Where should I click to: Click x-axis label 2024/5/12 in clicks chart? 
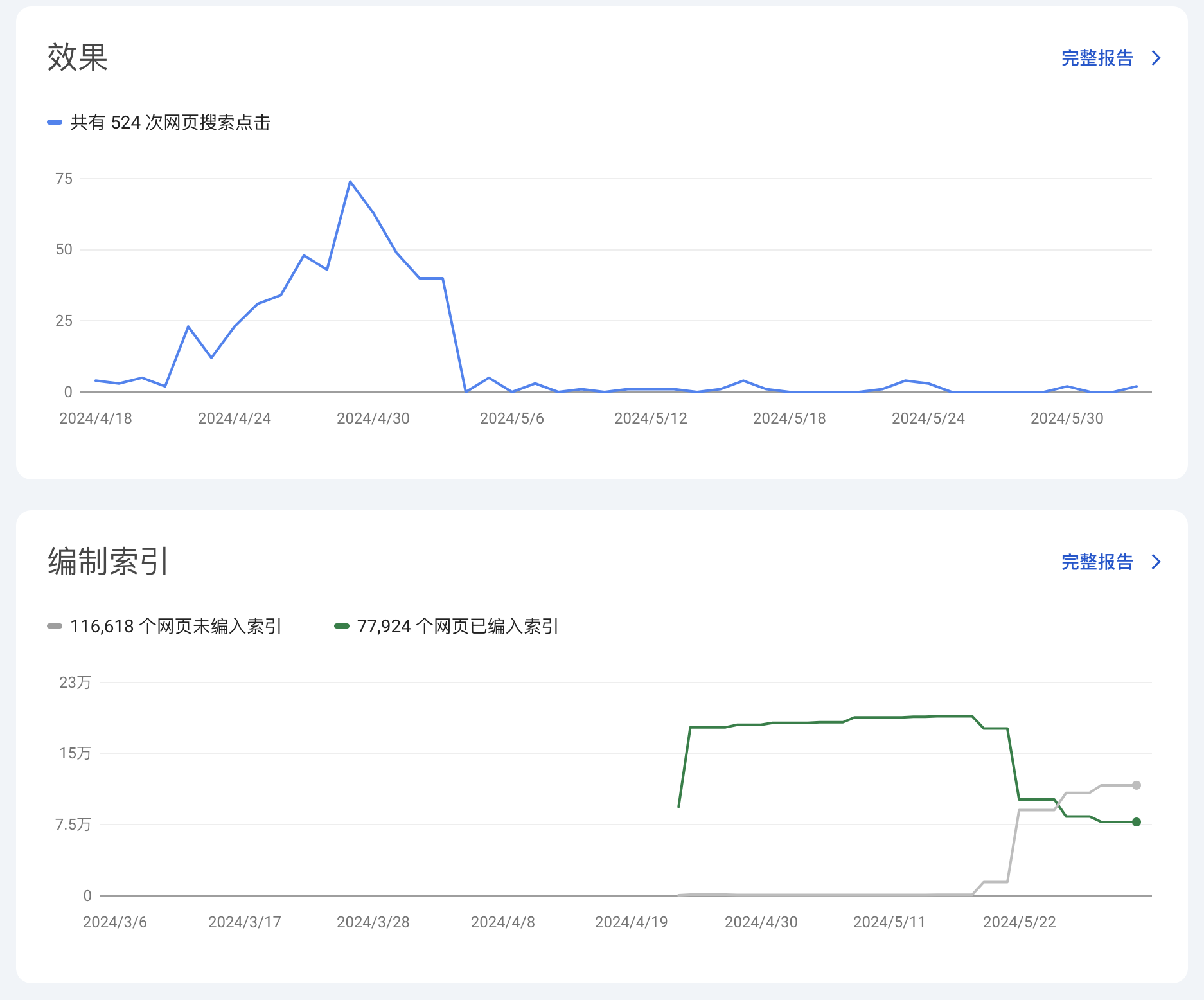(651, 418)
